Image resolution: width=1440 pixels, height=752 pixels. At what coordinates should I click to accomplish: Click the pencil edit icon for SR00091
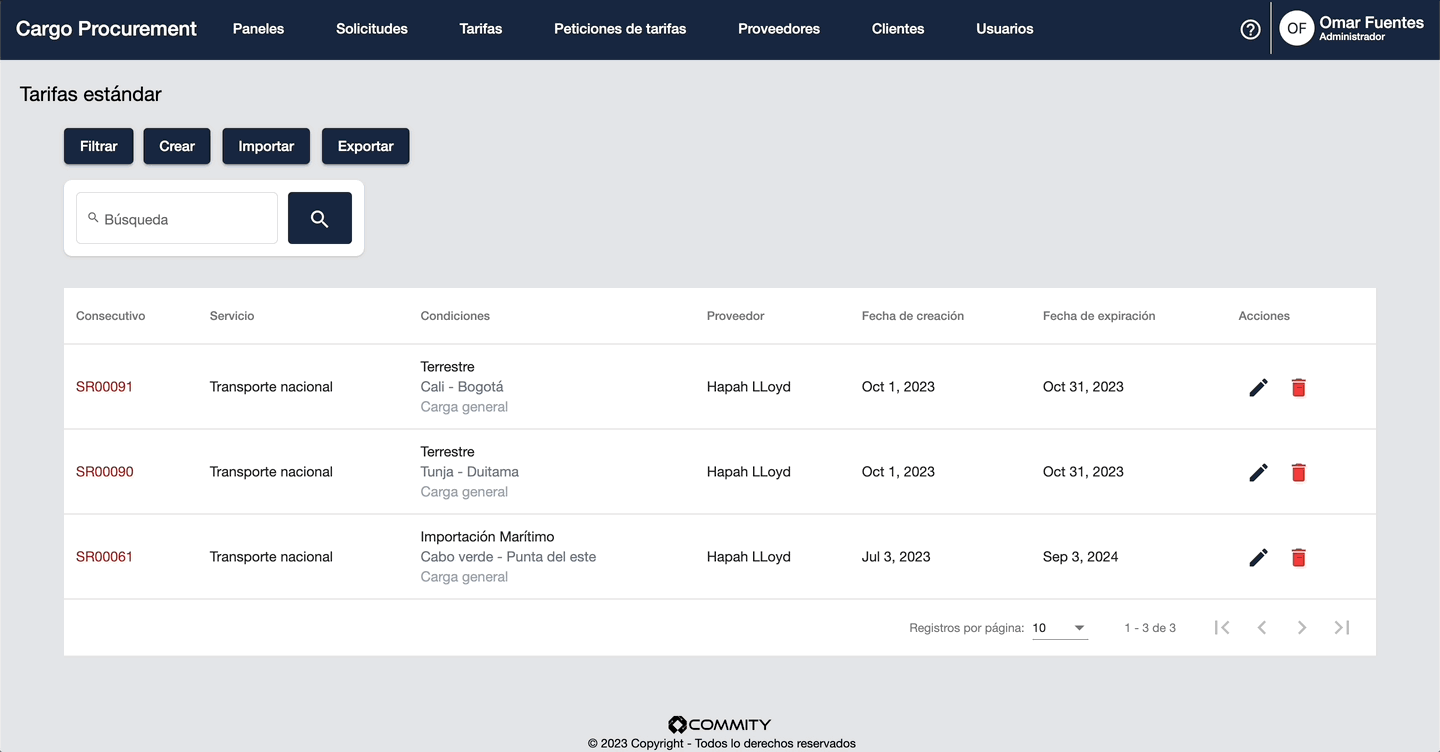1258,387
